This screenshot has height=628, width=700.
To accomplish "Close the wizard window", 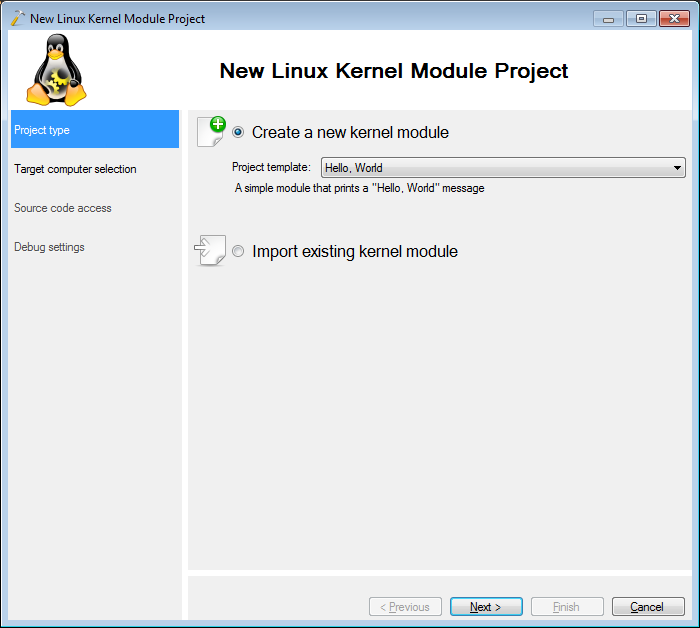I will point(675,19).
